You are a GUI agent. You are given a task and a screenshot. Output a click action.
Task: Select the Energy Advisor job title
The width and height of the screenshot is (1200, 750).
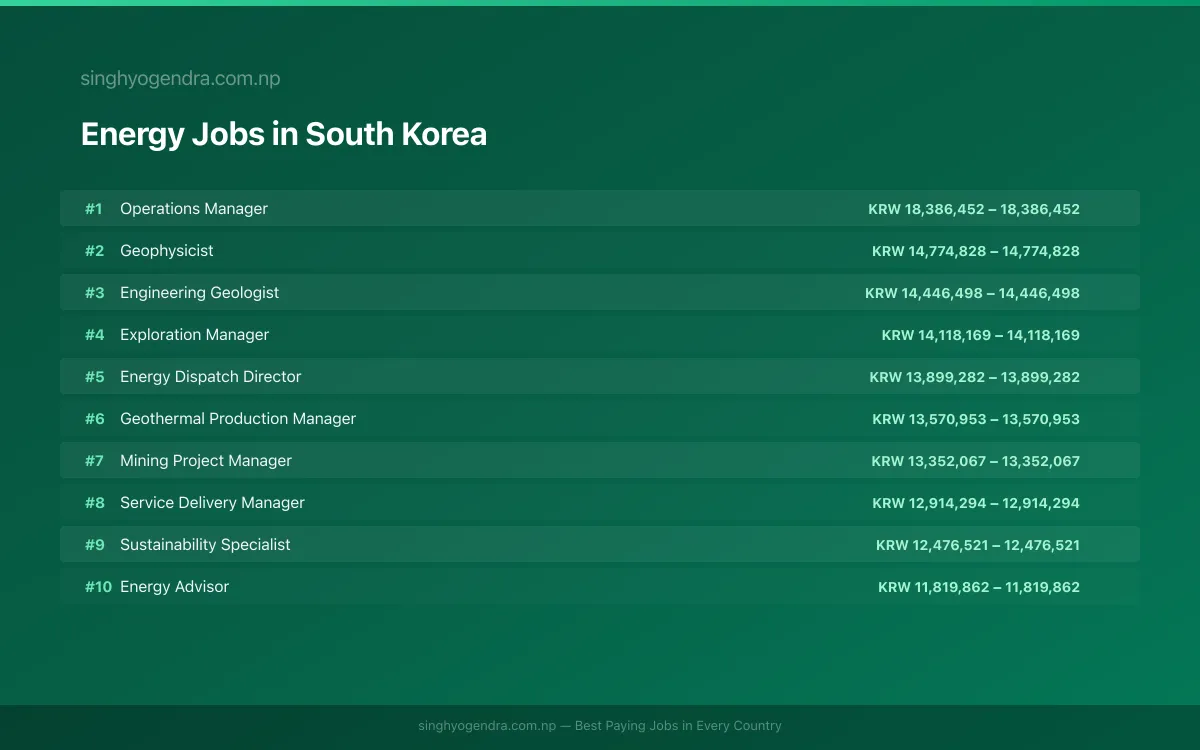tap(175, 587)
